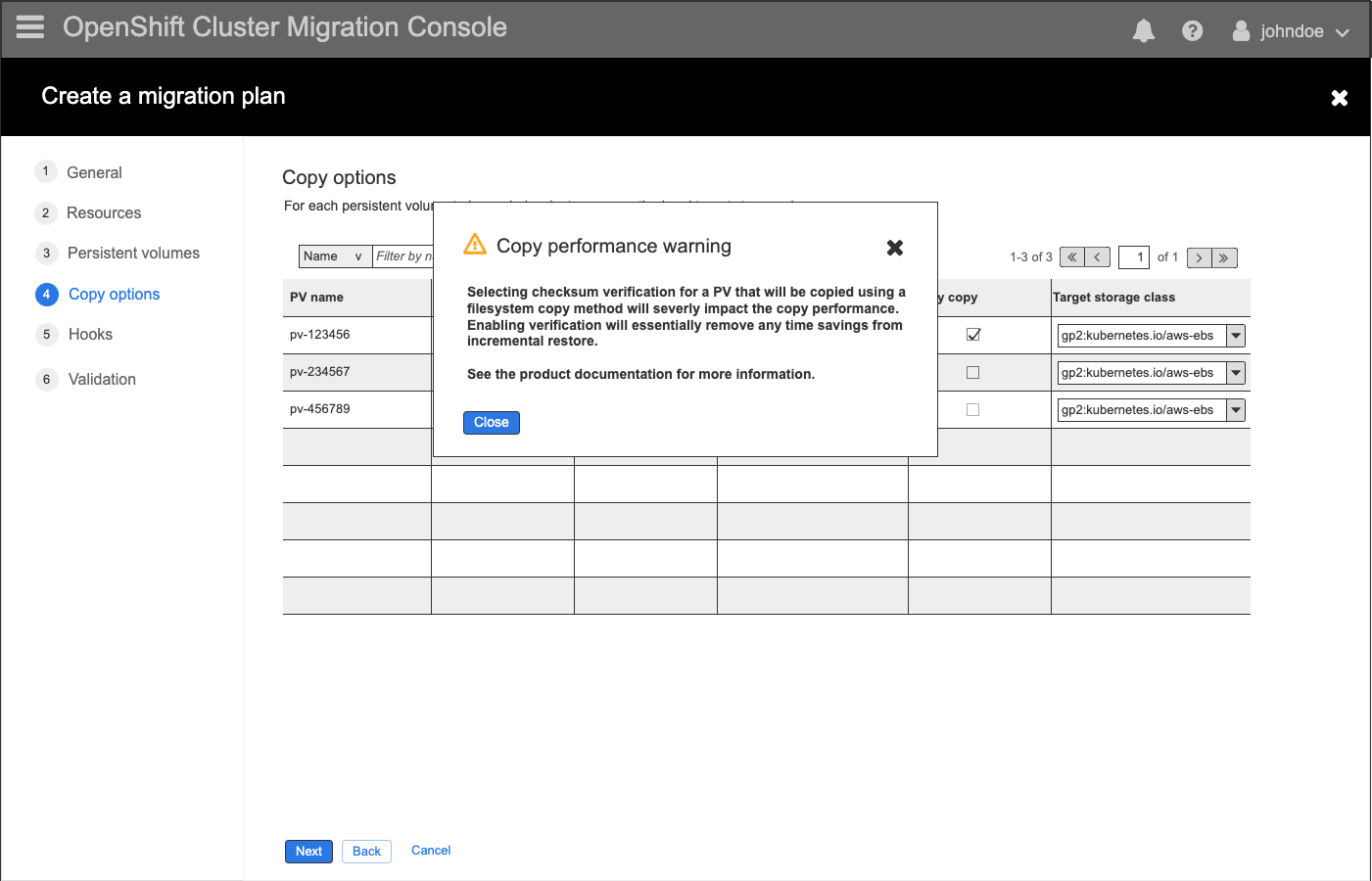
Task: Cancel the migration plan creation
Action: (x=431, y=850)
